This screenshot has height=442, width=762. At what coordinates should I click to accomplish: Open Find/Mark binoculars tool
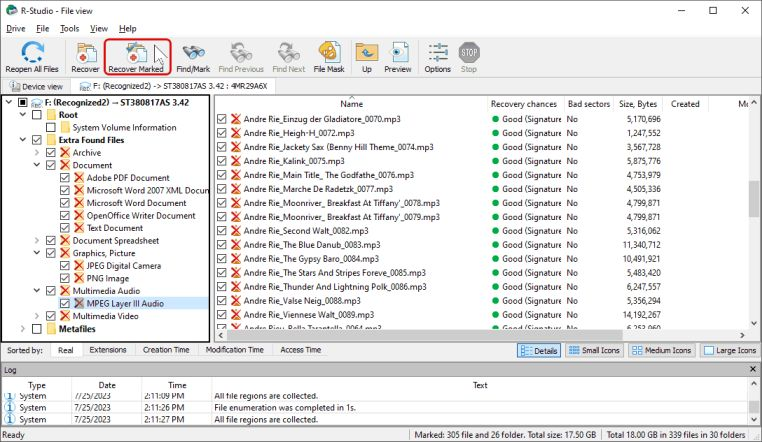click(x=193, y=52)
